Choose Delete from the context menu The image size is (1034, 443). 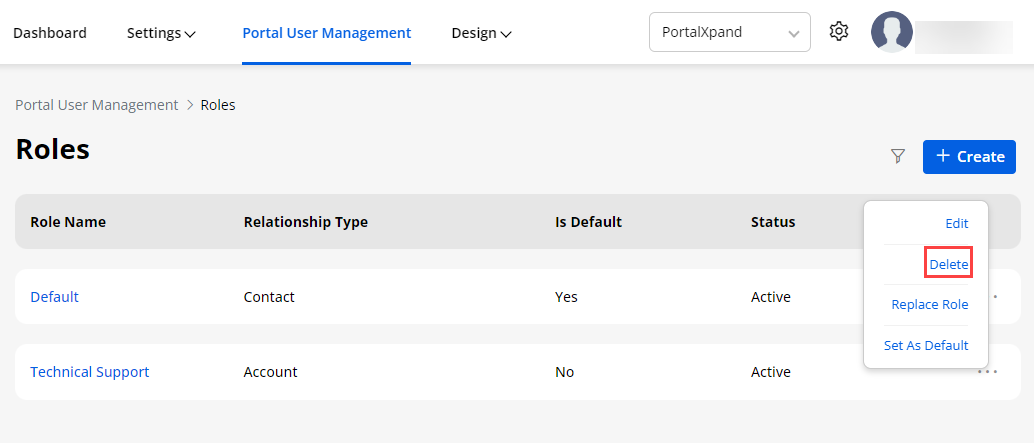pyautogui.click(x=948, y=264)
